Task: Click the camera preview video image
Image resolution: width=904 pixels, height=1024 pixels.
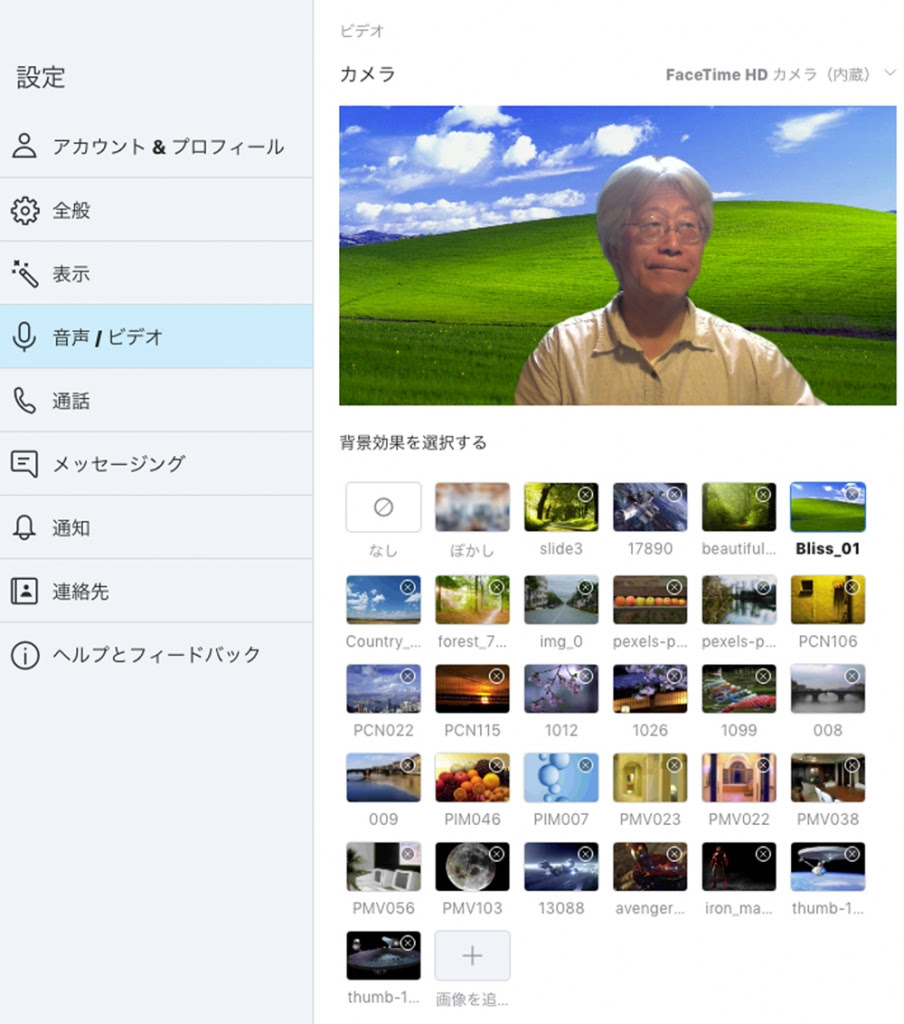Action: click(618, 255)
